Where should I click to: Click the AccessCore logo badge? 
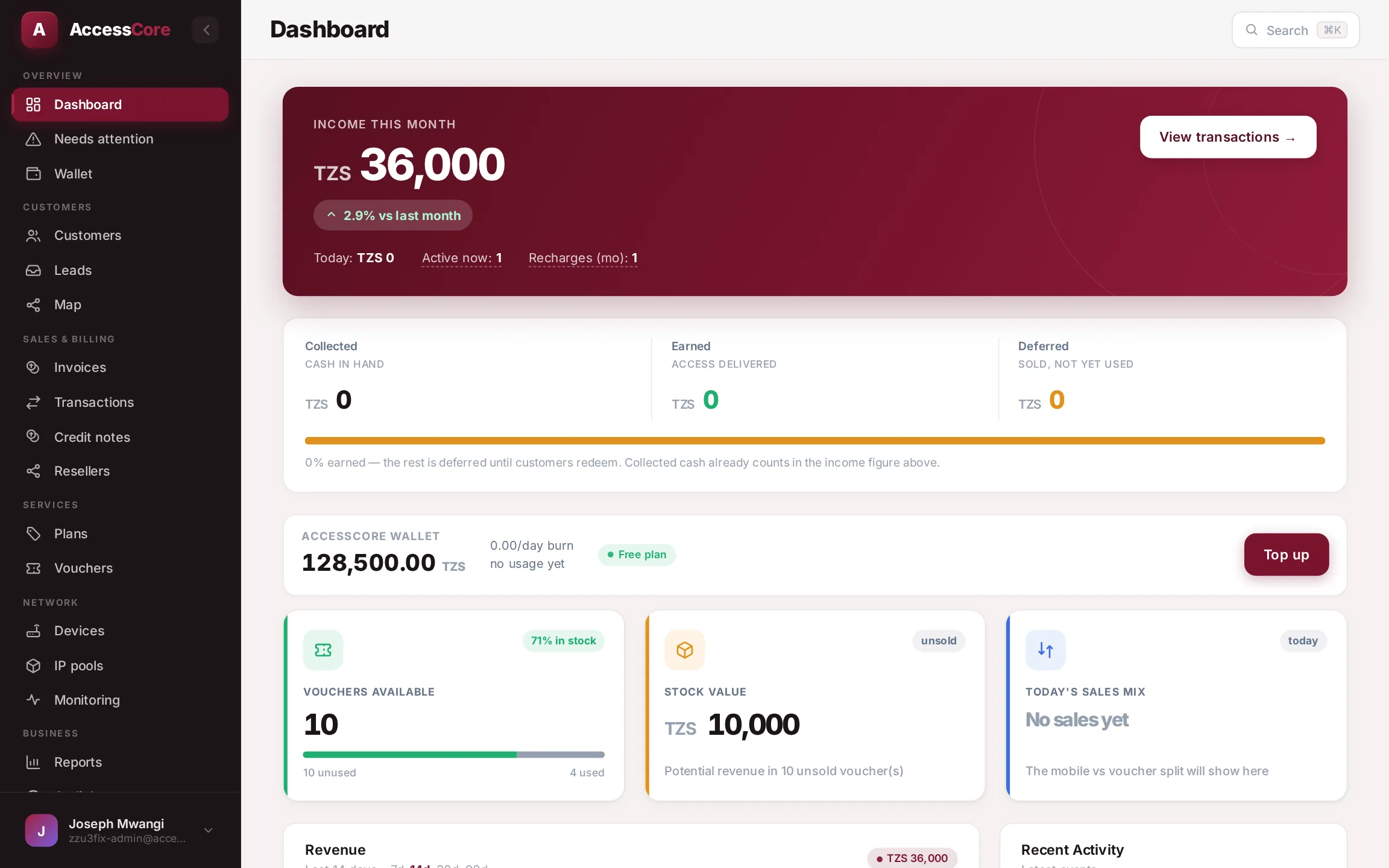(x=39, y=30)
